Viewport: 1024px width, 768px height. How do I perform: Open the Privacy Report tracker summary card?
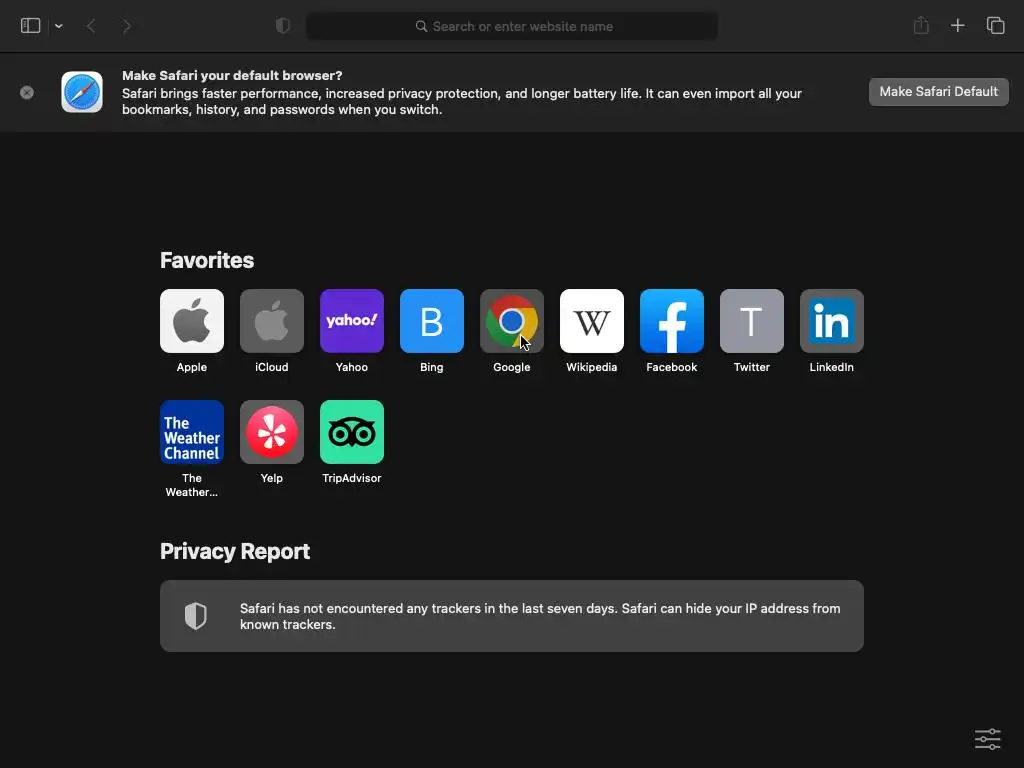(x=512, y=616)
